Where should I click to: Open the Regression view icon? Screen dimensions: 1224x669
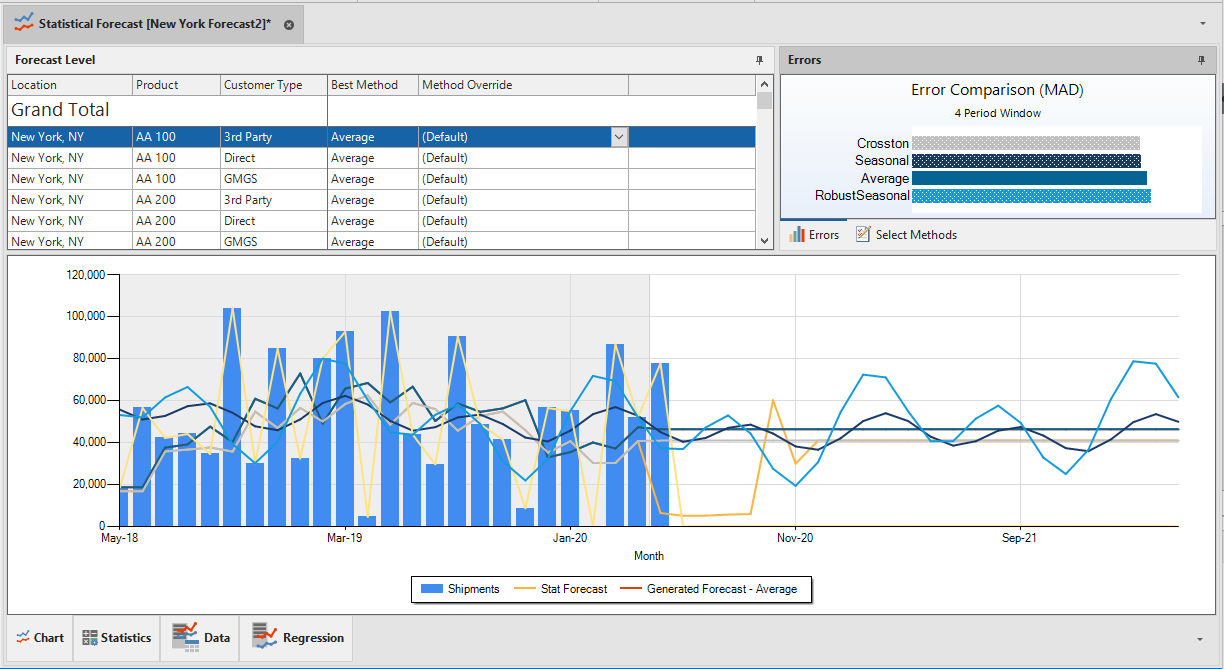tap(265, 636)
